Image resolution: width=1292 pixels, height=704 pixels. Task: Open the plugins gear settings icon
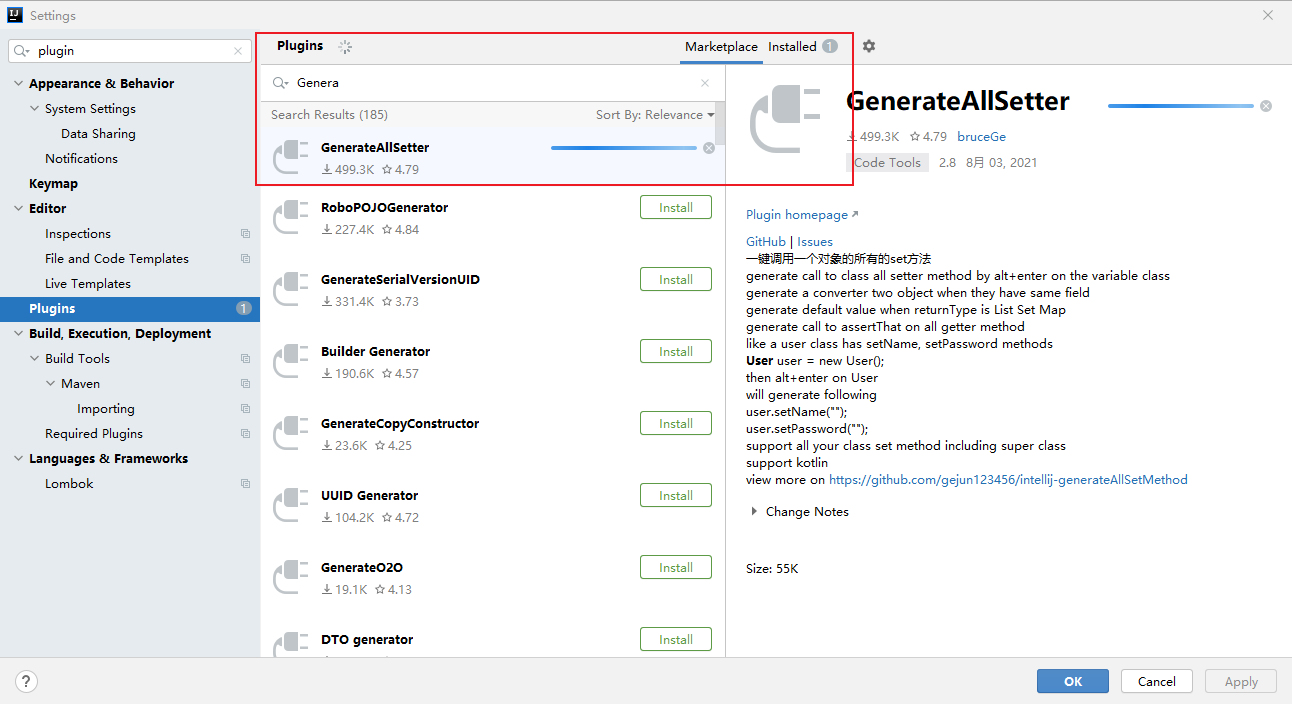click(869, 46)
